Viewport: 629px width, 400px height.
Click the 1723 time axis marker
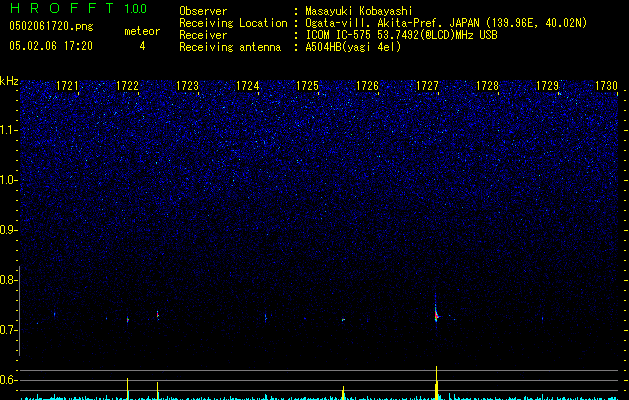coord(187,86)
